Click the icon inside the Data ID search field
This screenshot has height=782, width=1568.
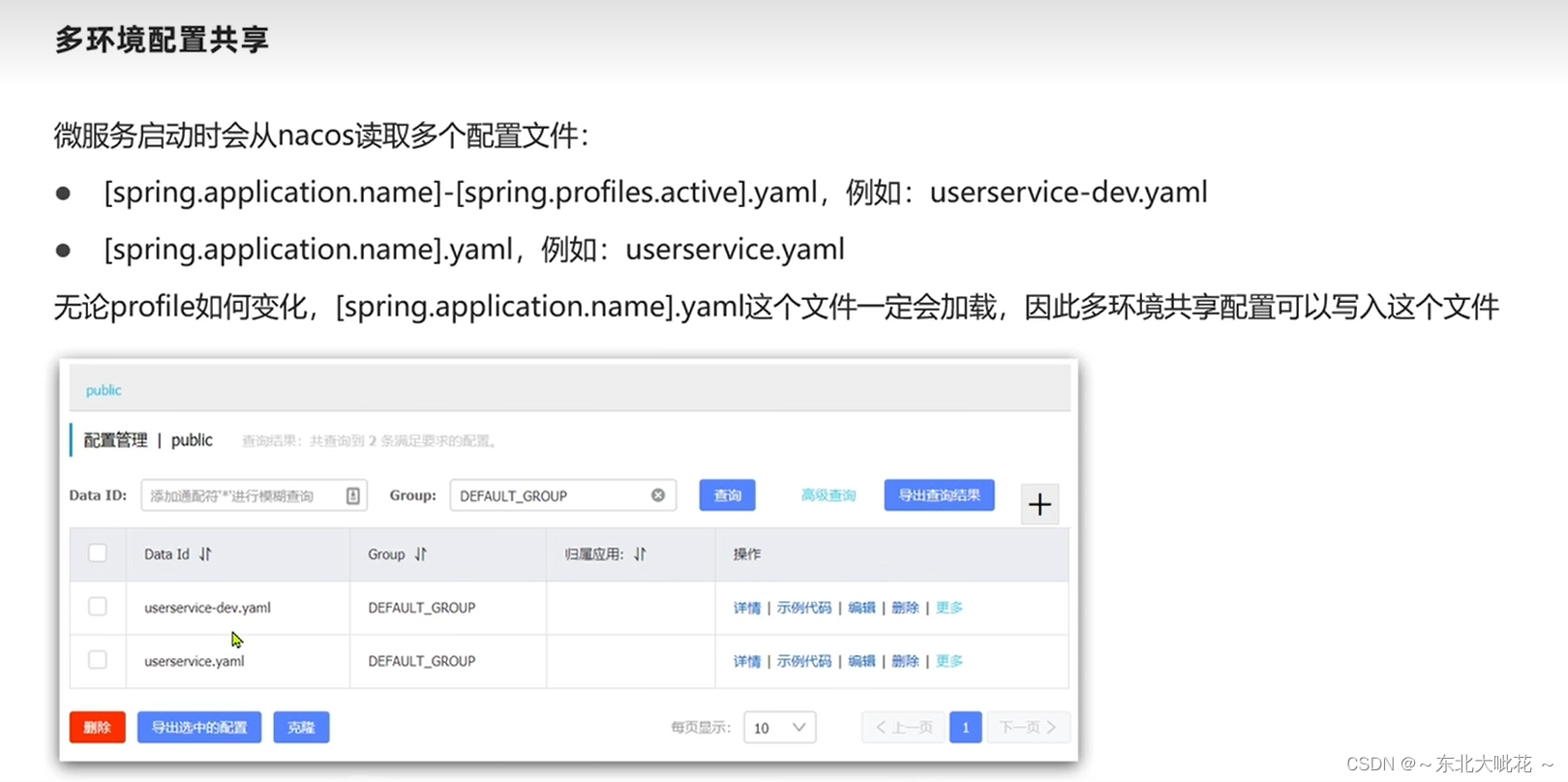point(353,496)
